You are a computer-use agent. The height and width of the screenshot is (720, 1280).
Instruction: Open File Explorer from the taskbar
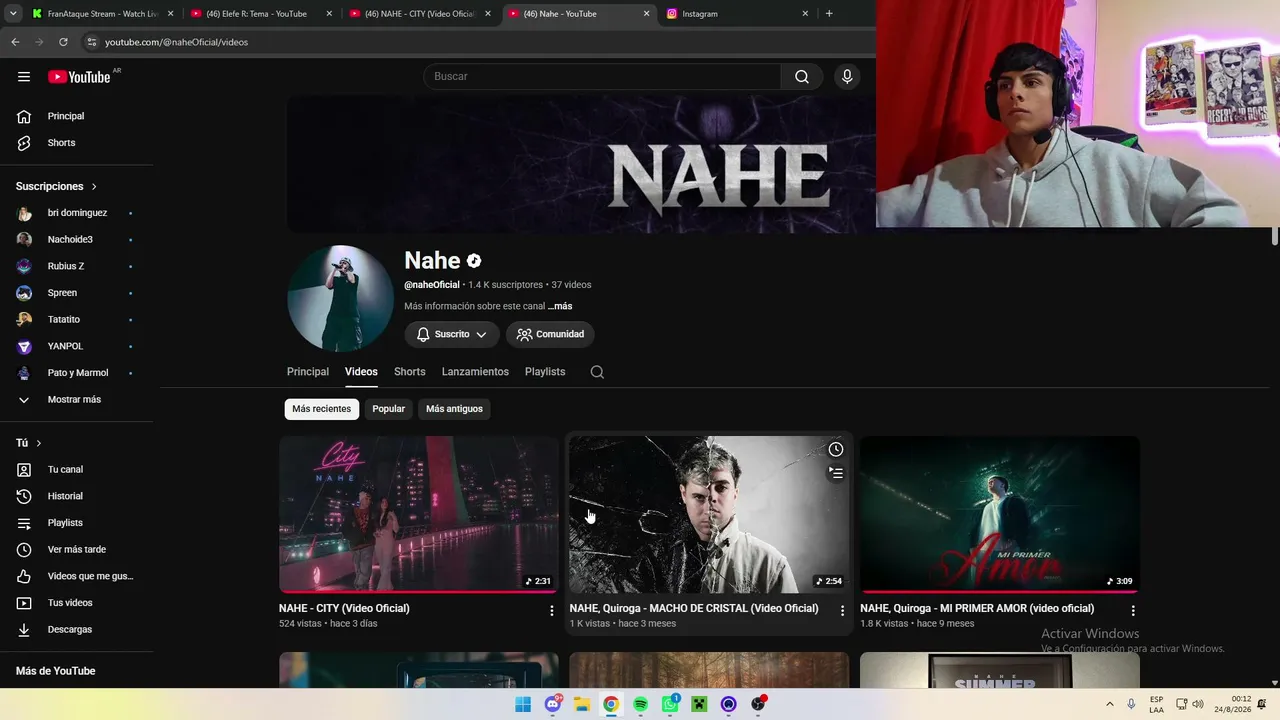click(582, 704)
